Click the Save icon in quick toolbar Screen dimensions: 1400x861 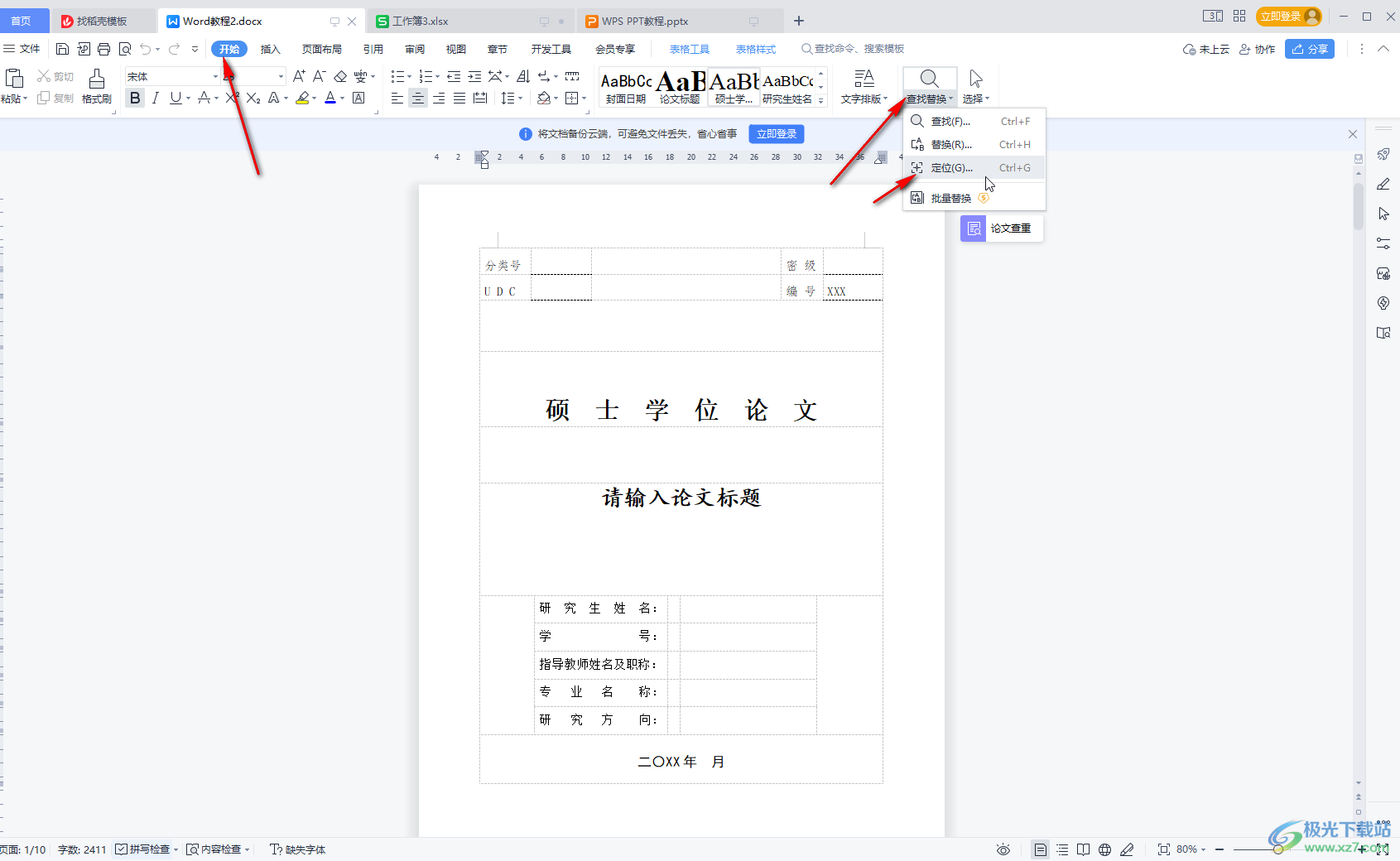[x=62, y=50]
